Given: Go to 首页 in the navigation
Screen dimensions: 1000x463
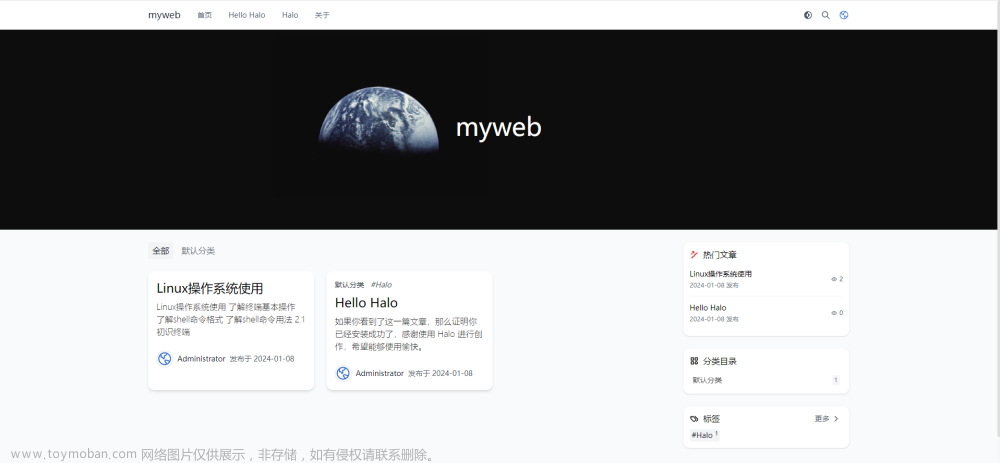Looking at the screenshot, I should 205,15.
